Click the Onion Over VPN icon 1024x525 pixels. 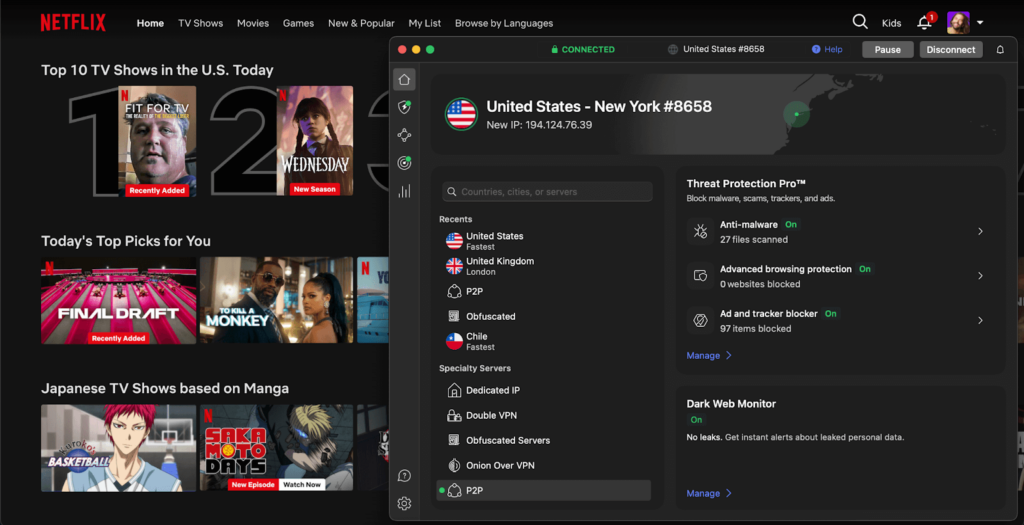(455, 466)
